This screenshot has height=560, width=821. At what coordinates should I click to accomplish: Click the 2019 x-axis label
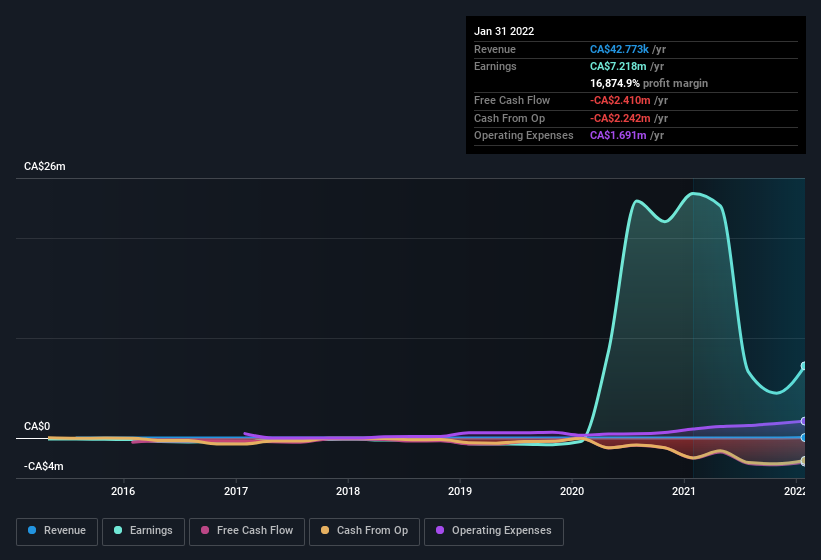point(460,491)
